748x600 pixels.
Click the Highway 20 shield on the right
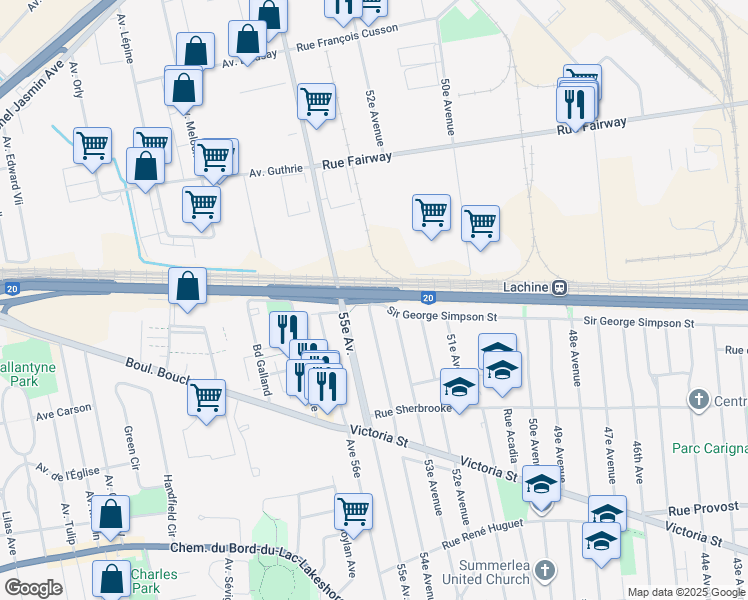[x=428, y=299]
